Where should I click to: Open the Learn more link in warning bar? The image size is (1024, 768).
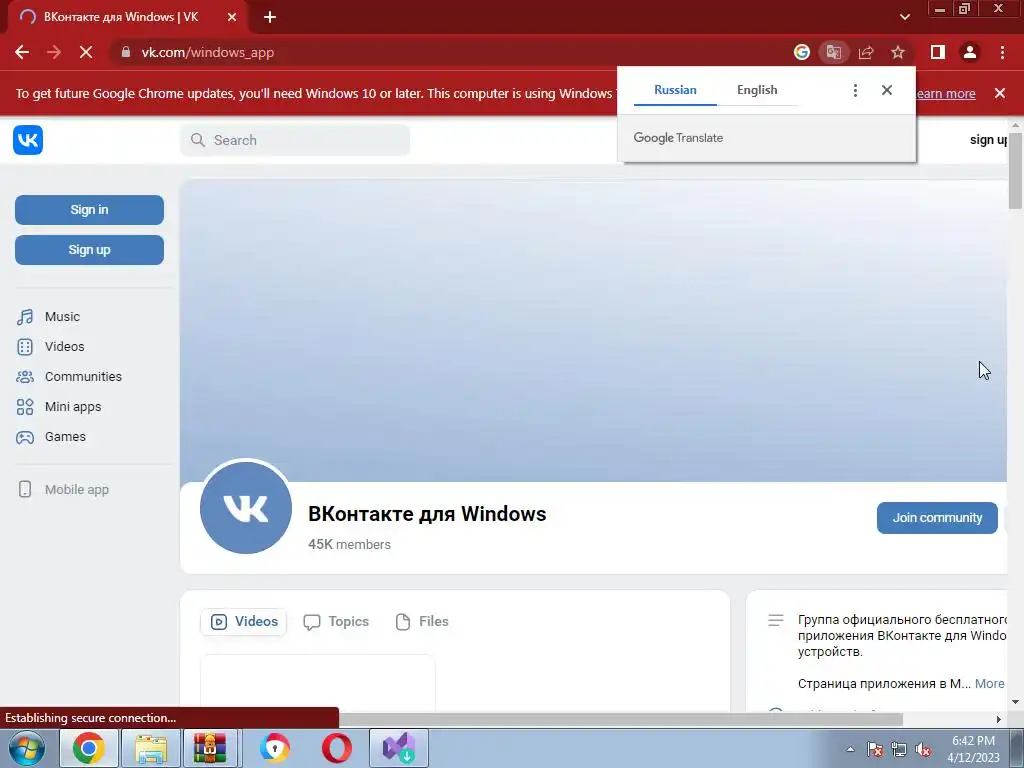(946, 93)
